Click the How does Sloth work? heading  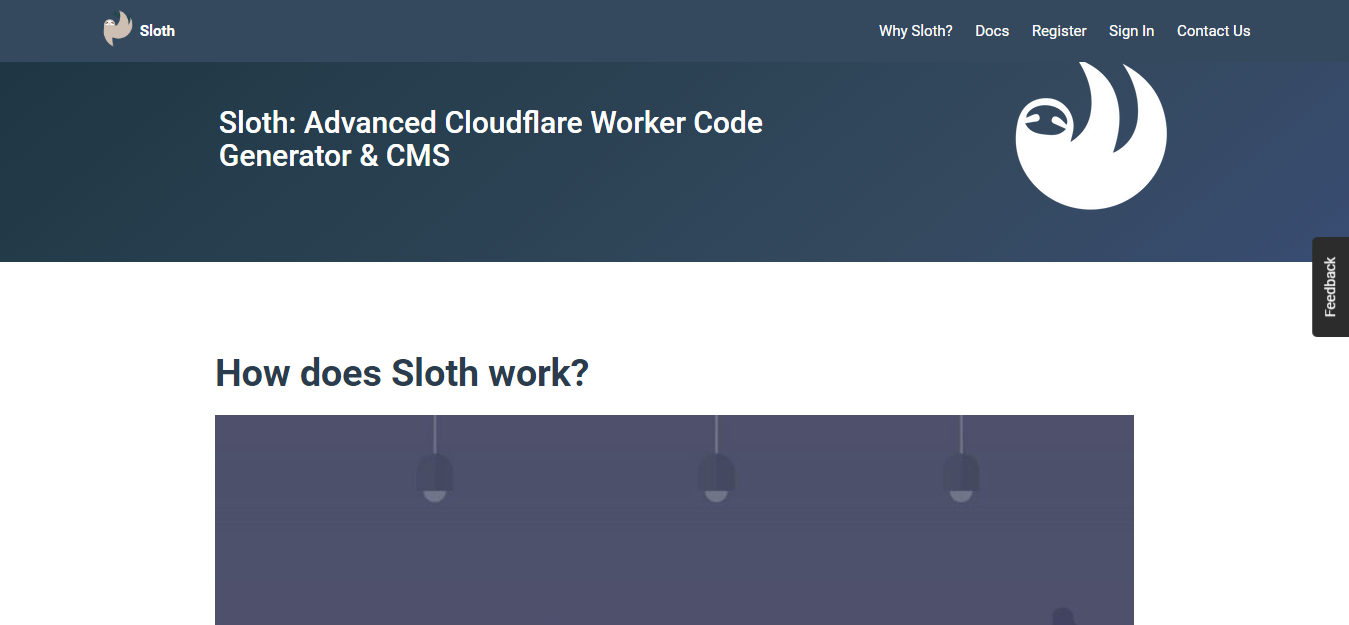click(402, 373)
